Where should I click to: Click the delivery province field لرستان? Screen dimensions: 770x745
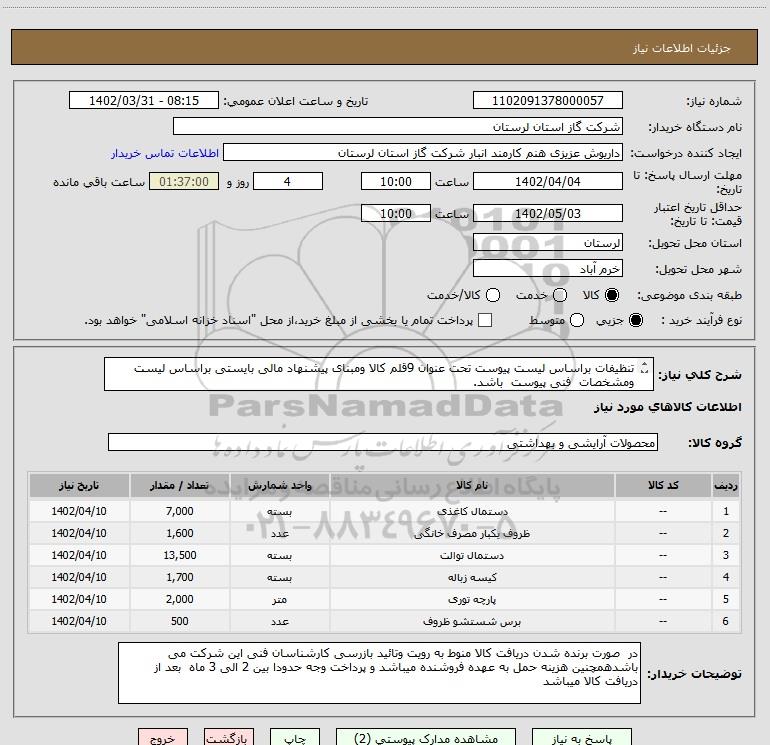coord(548,242)
